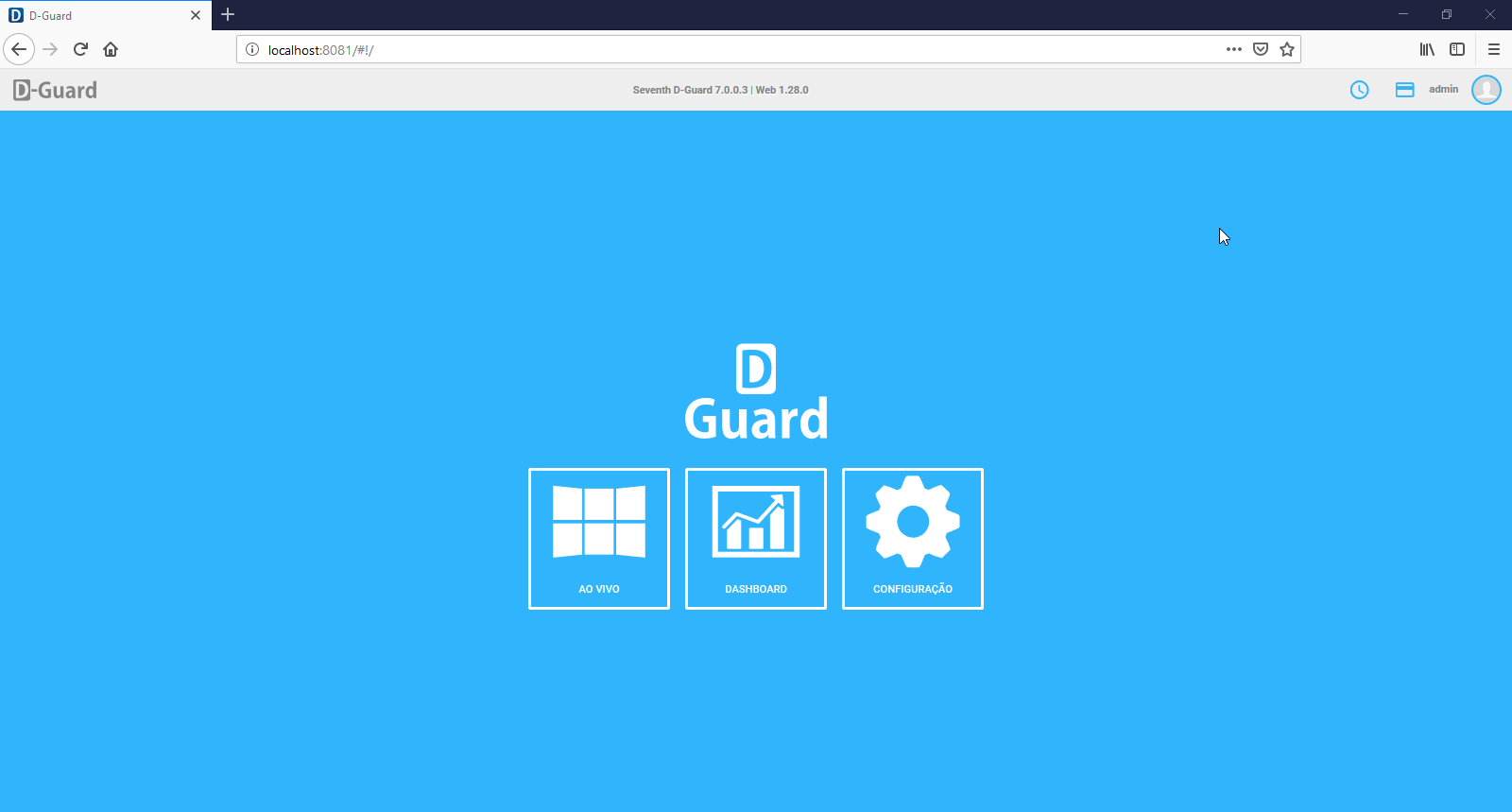Screen dimensions: 1512x812
Task: Open the Firefox hamburger menu
Action: click(1494, 49)
